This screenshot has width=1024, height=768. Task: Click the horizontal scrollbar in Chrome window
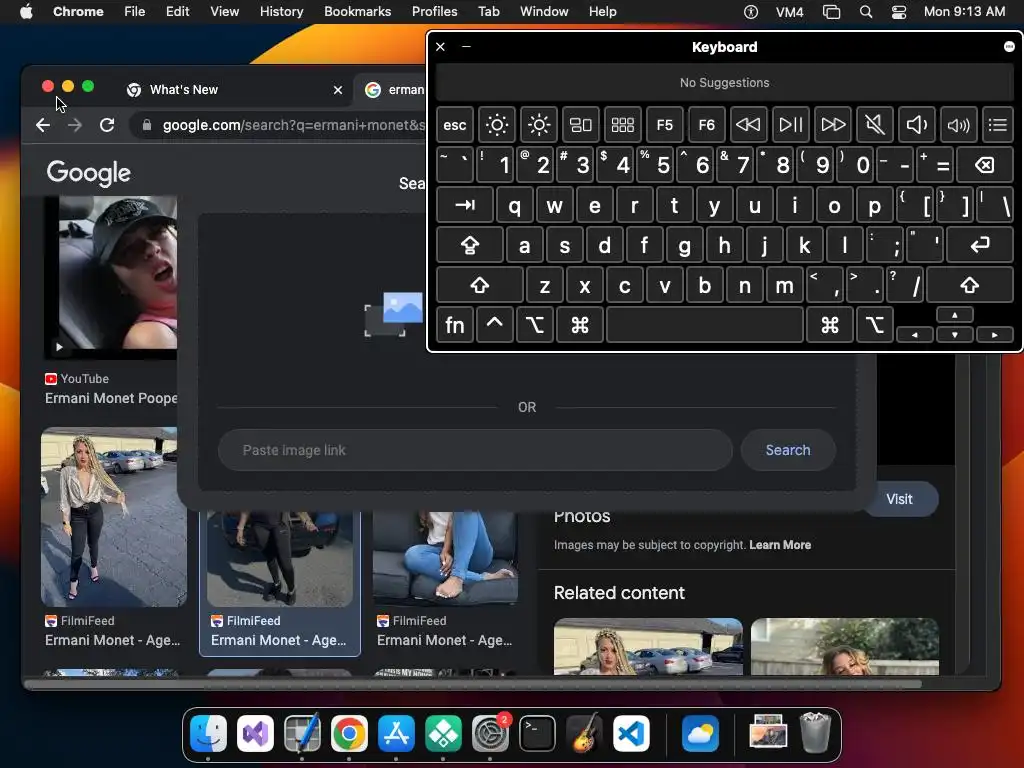473,684
